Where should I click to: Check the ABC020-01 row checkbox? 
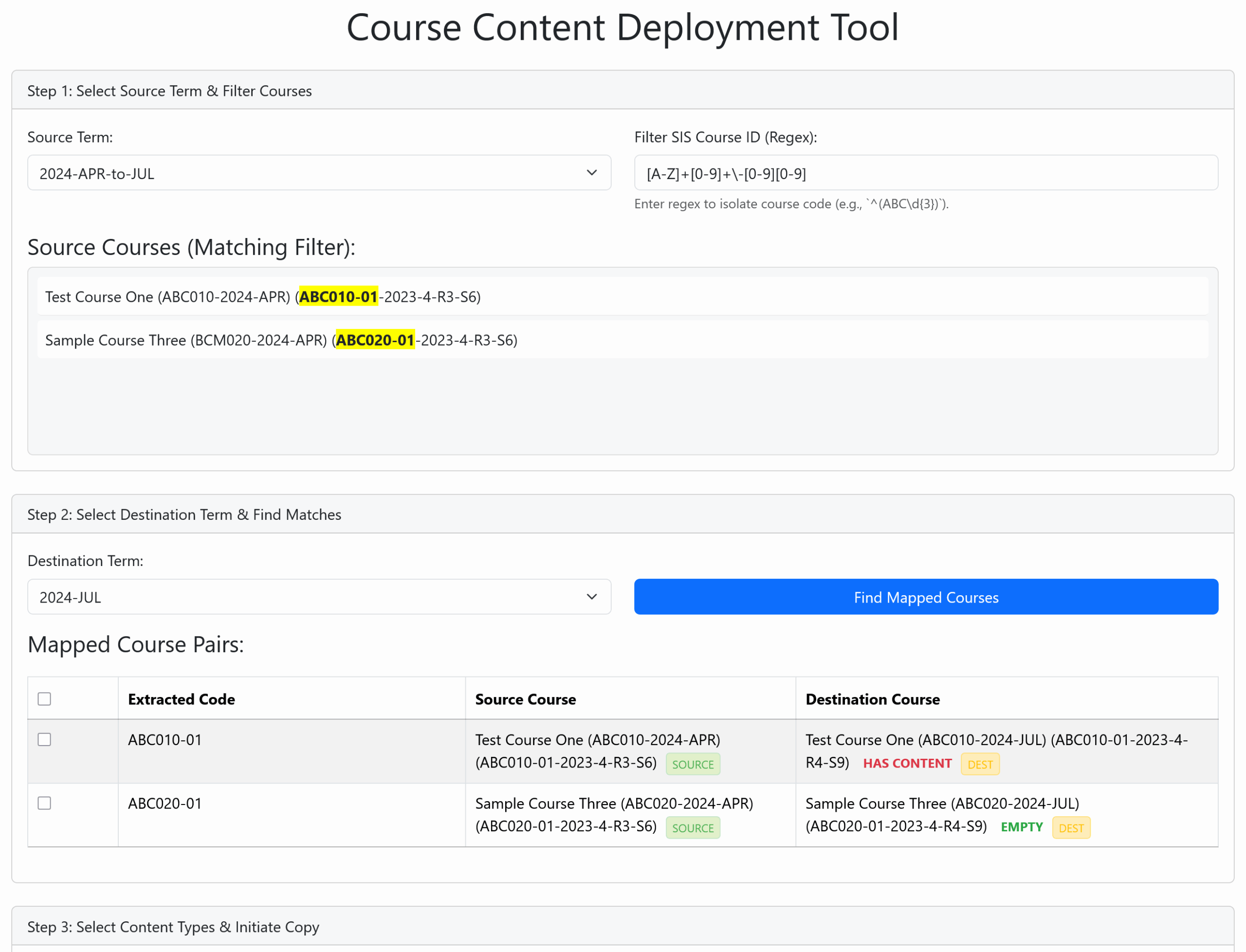[x=44, y=803]
